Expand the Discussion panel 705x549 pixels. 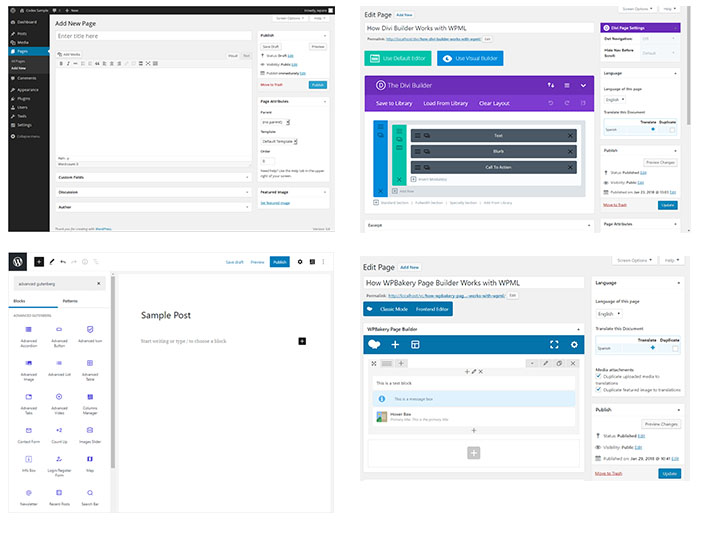(x=153, y=192)
